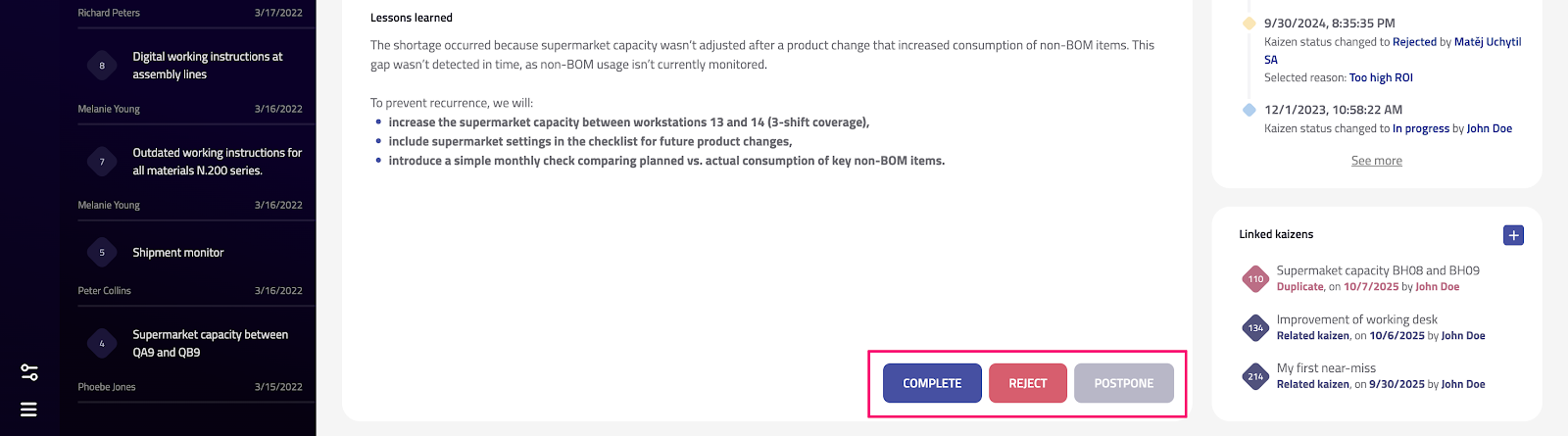Click the 12/1/2023 history timeline marker

(1249, 110)
